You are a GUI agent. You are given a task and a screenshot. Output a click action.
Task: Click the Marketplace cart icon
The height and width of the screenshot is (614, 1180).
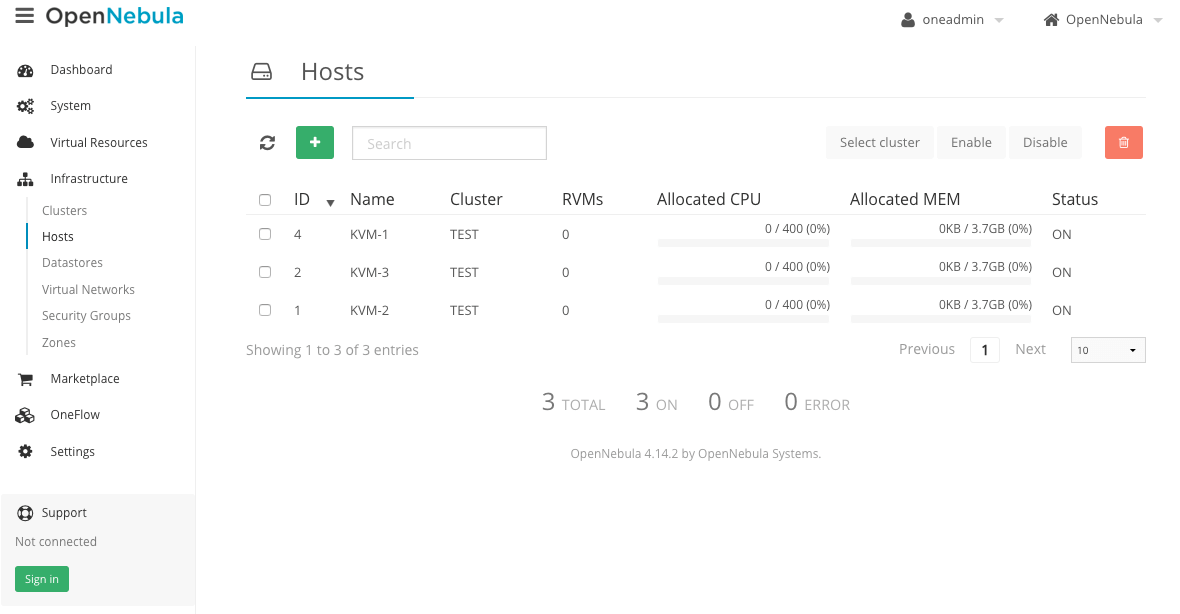(x=26, y=379)
